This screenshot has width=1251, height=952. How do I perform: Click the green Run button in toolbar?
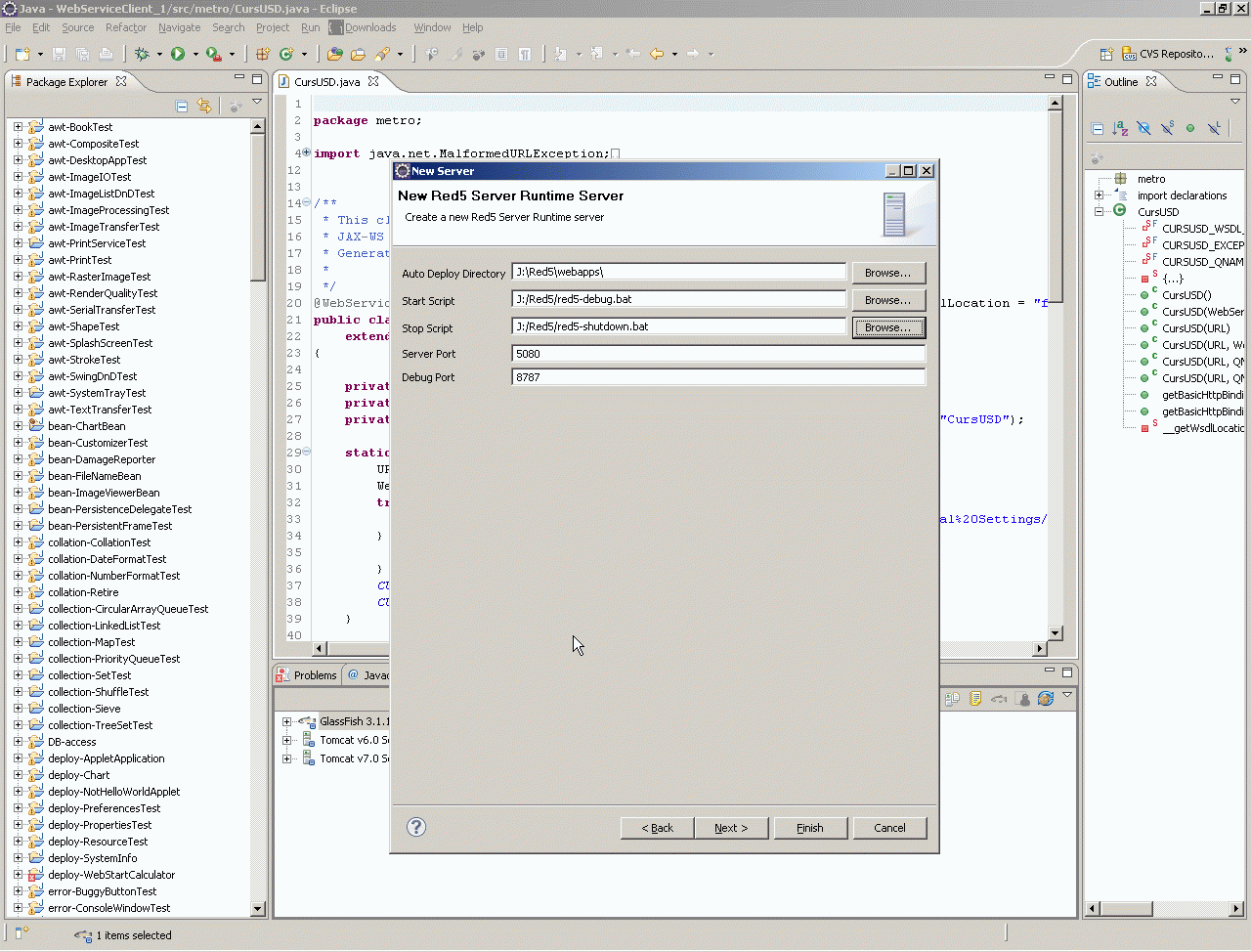[178, 54]
